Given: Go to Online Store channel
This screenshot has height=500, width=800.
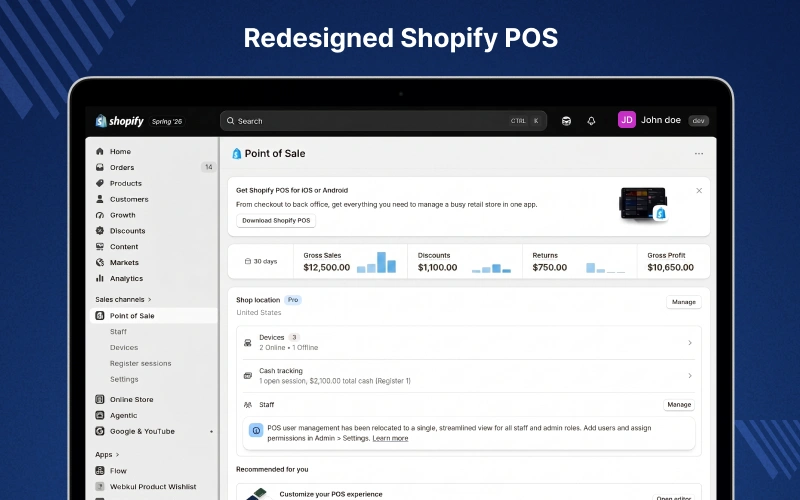Looking at the screenshot, I should click(132, 399).
